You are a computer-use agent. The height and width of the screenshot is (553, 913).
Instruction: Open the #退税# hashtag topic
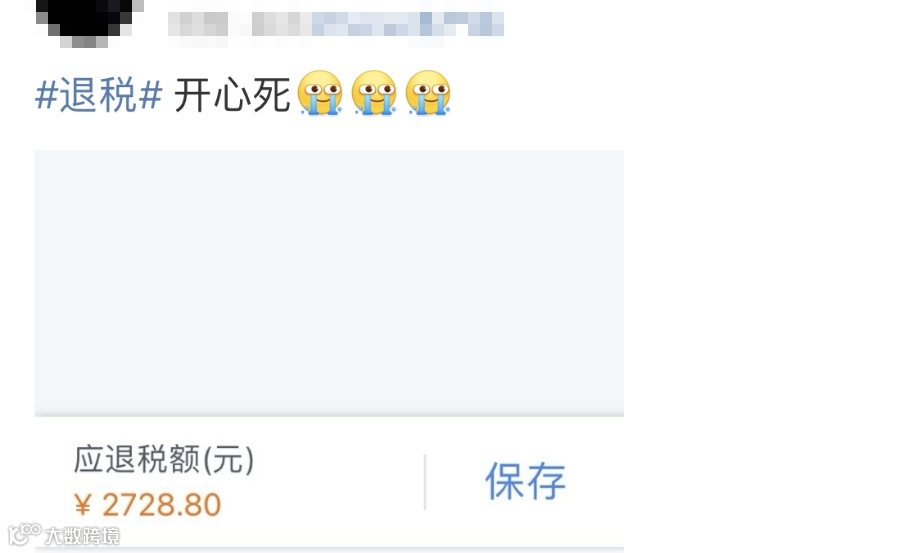[98, 94]
